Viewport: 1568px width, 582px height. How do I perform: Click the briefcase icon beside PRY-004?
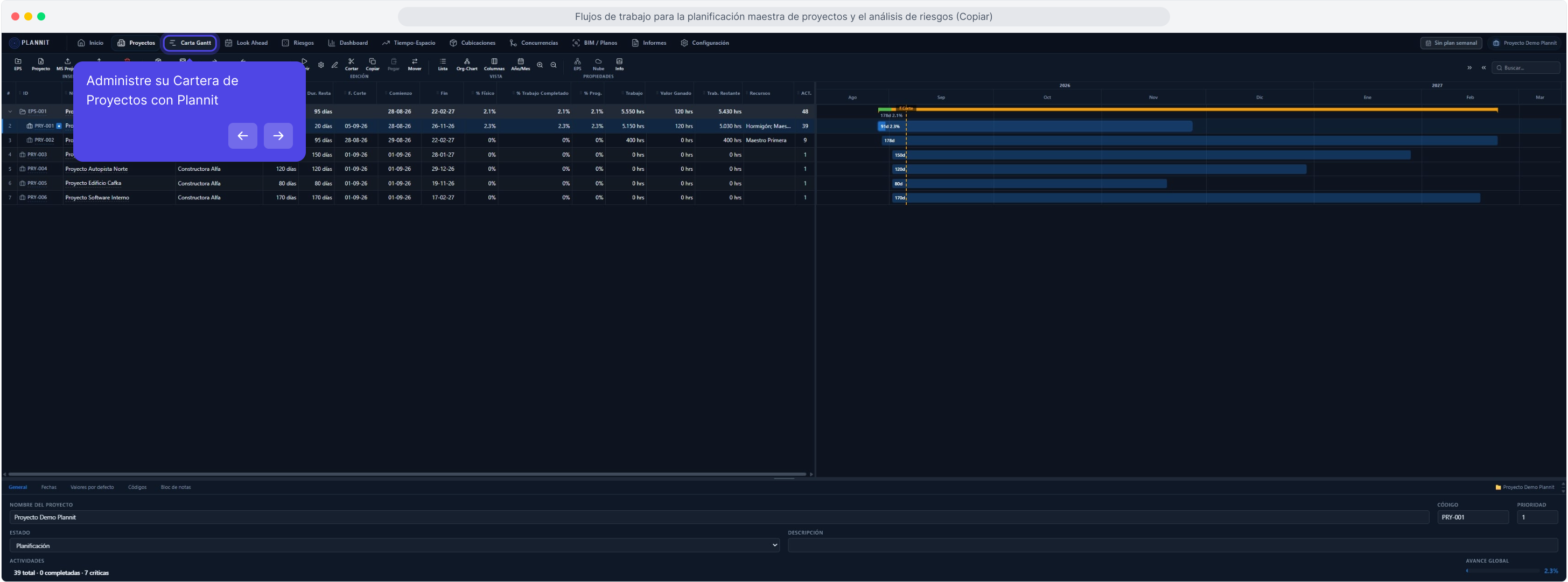[x=23, y=169]
